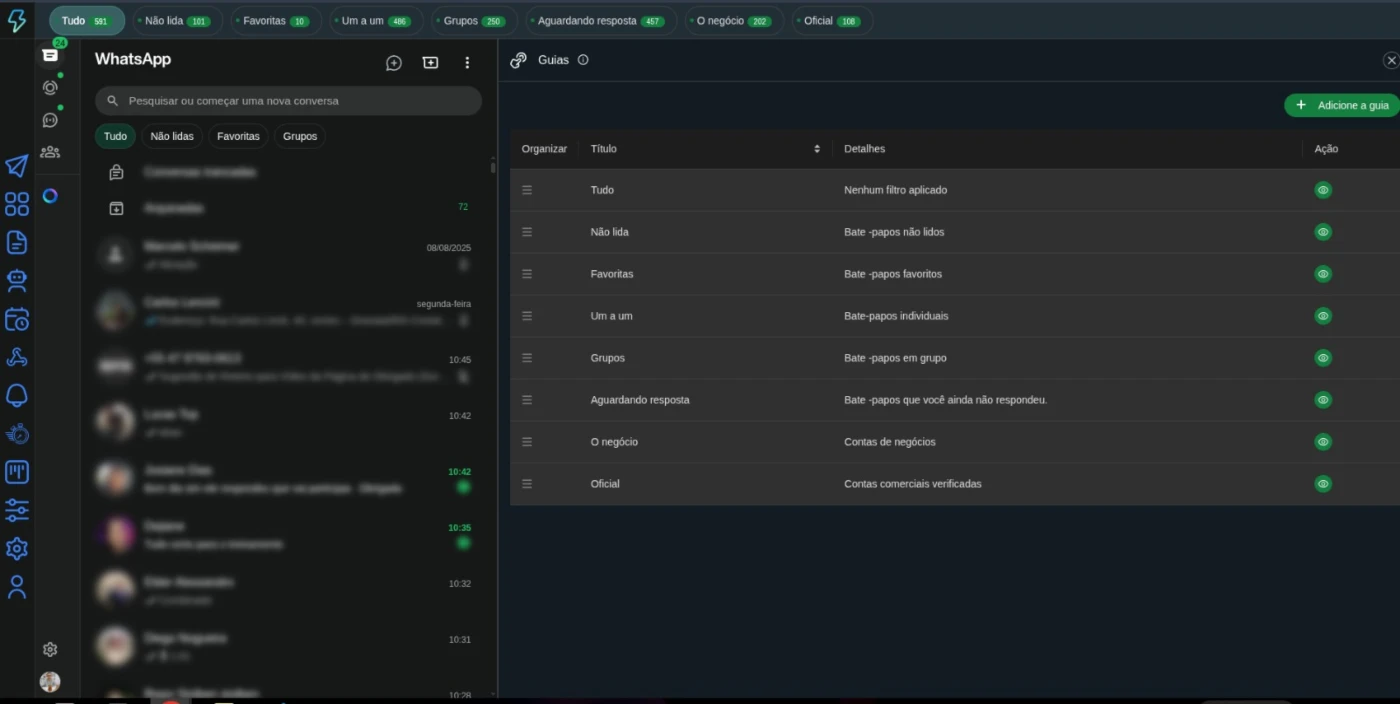Open the user account icon in extension bar
Screen dimensions: 1400x704
(x=17, y=587)
